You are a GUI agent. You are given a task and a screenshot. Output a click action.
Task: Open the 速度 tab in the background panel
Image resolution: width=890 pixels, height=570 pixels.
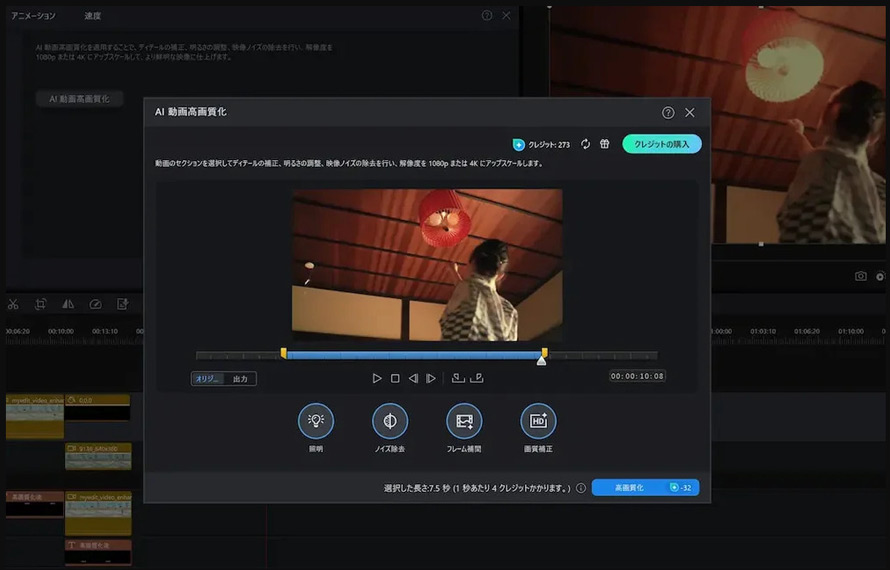[x=93, y=16]
